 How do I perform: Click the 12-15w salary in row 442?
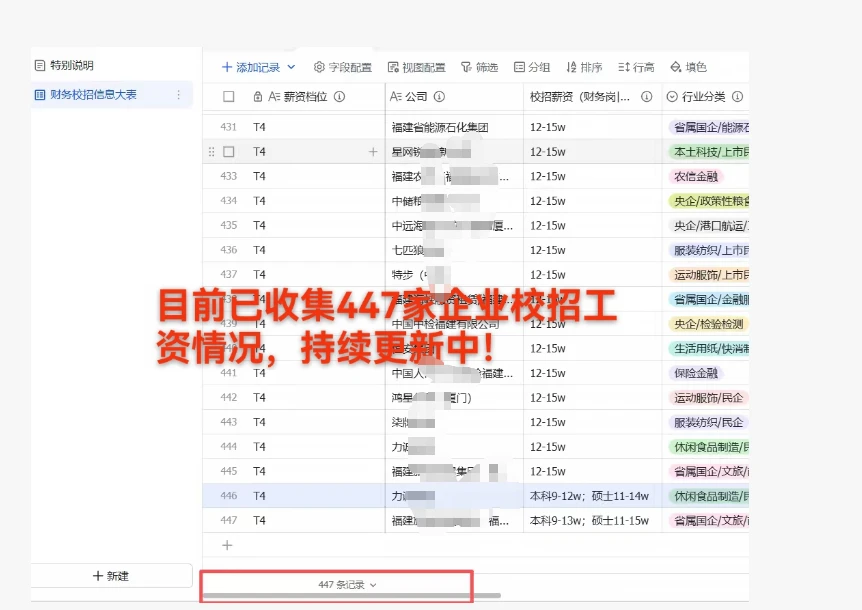(x=548, y=398)
